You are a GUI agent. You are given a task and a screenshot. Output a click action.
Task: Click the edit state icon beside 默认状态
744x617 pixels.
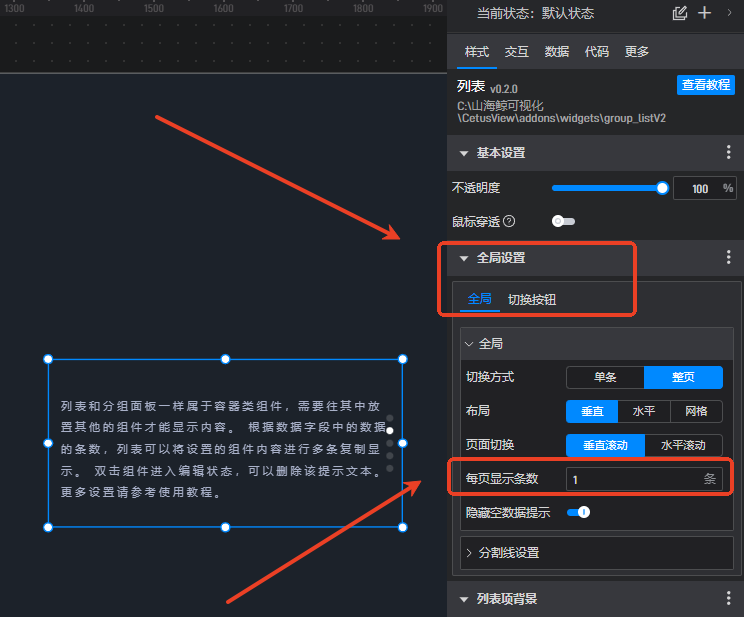(679, 13)
